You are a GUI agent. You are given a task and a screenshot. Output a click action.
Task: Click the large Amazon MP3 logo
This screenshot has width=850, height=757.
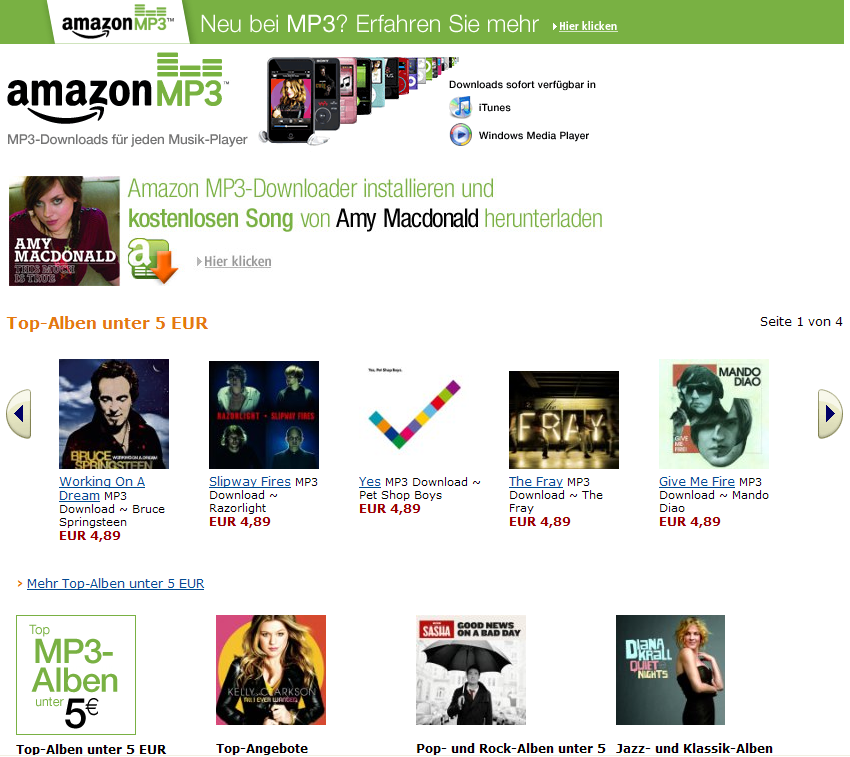tap(118, 88)
